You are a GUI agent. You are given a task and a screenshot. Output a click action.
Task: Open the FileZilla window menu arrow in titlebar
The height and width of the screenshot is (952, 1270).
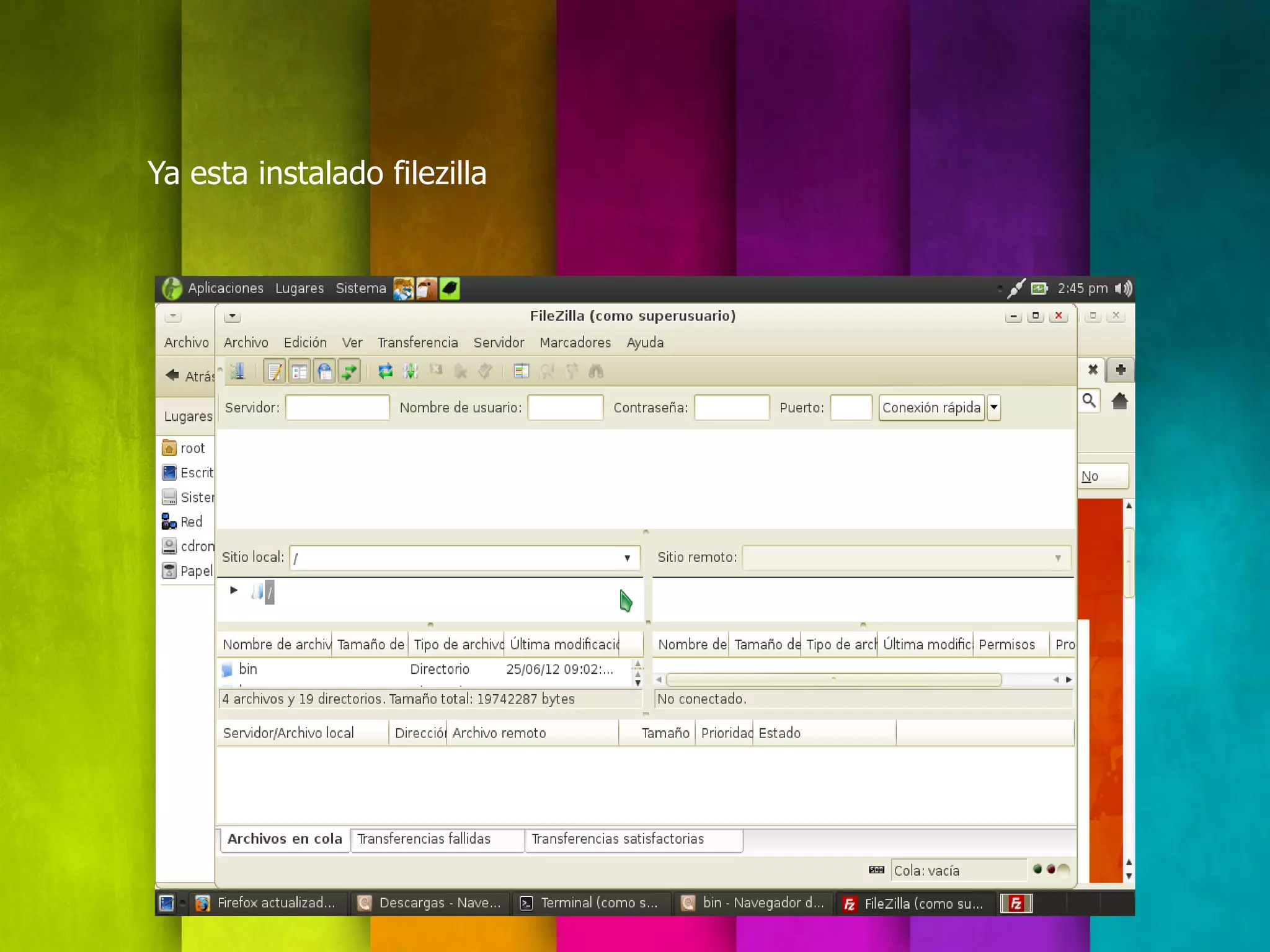click(x=233, y=317)
